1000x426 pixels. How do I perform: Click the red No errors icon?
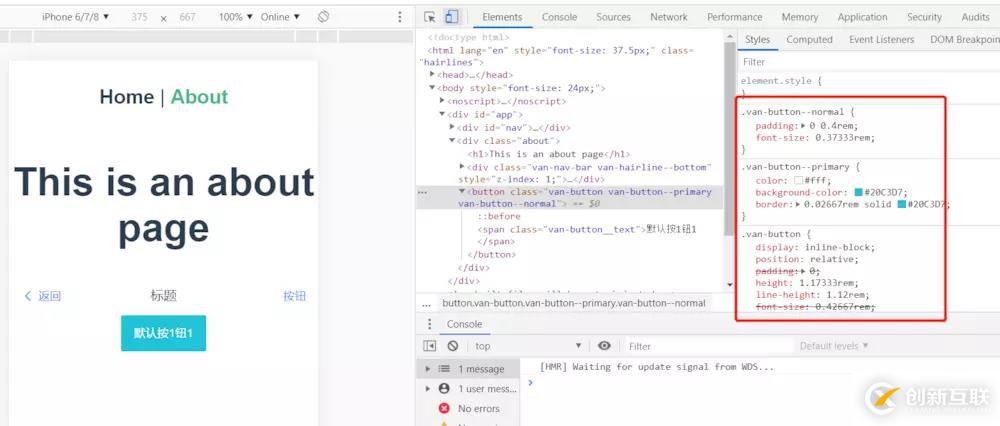pyautogui.click(x=444, y=408)
